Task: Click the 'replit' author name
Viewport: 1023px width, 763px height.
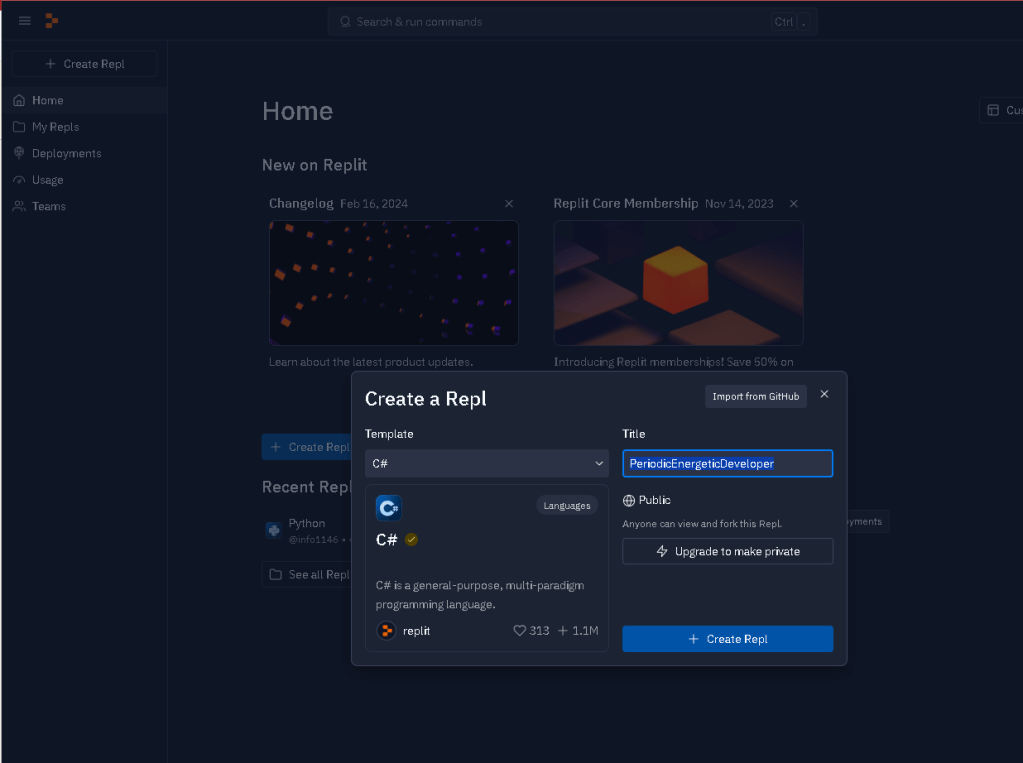Action: point(416,631)
